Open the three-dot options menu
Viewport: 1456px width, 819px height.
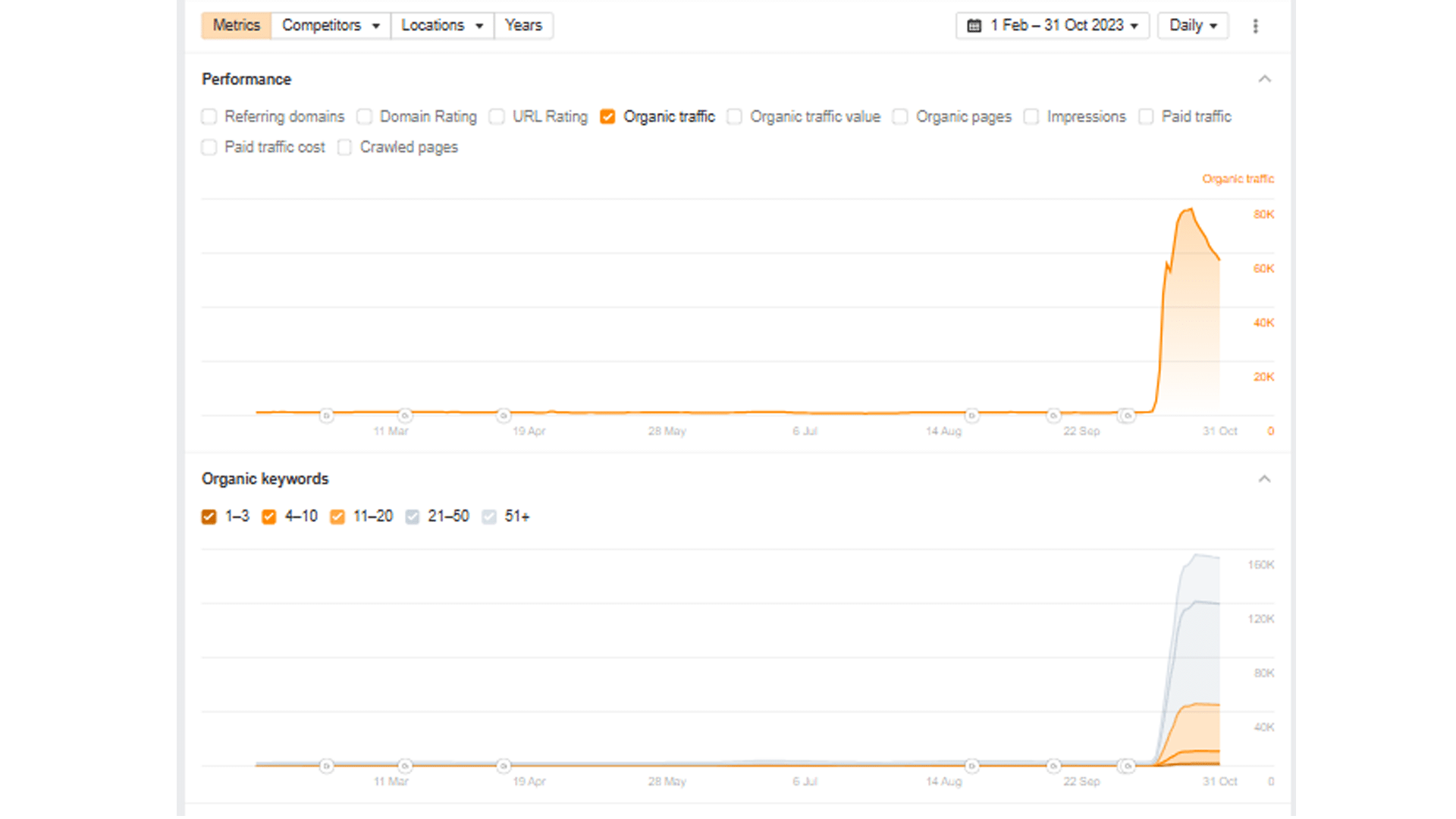(x=1255, y=26)
